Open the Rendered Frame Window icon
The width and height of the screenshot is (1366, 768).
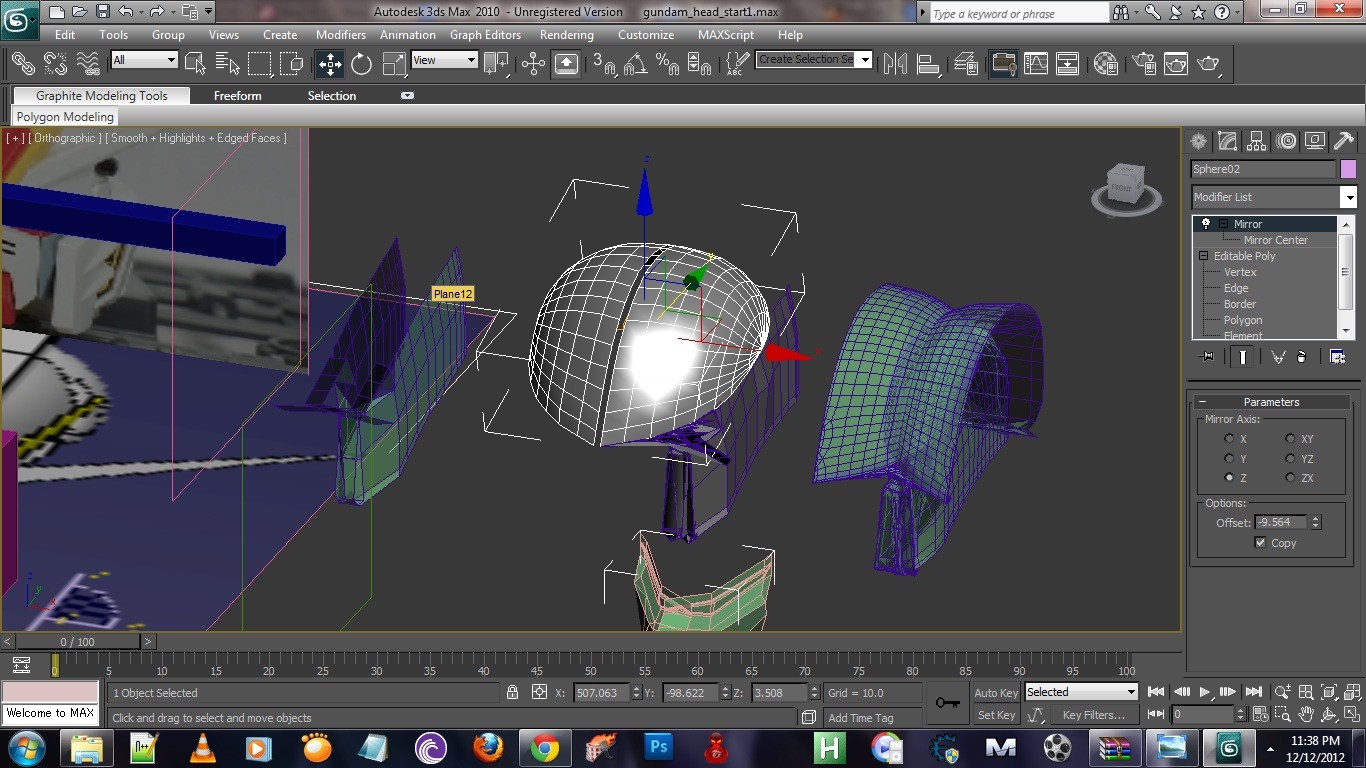tap(1175, 64)
